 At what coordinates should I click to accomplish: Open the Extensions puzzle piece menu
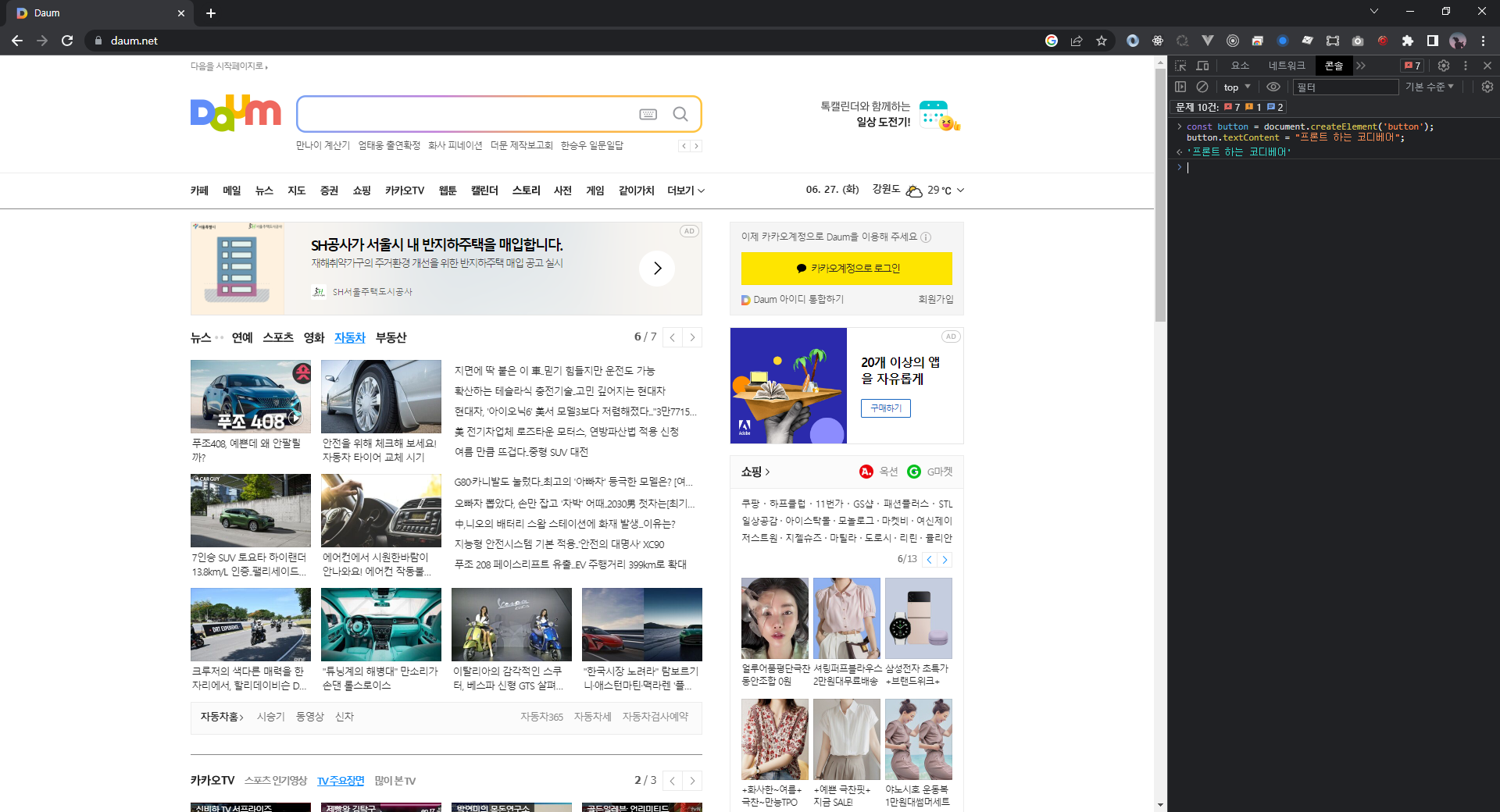click(x=1408, y=41)
